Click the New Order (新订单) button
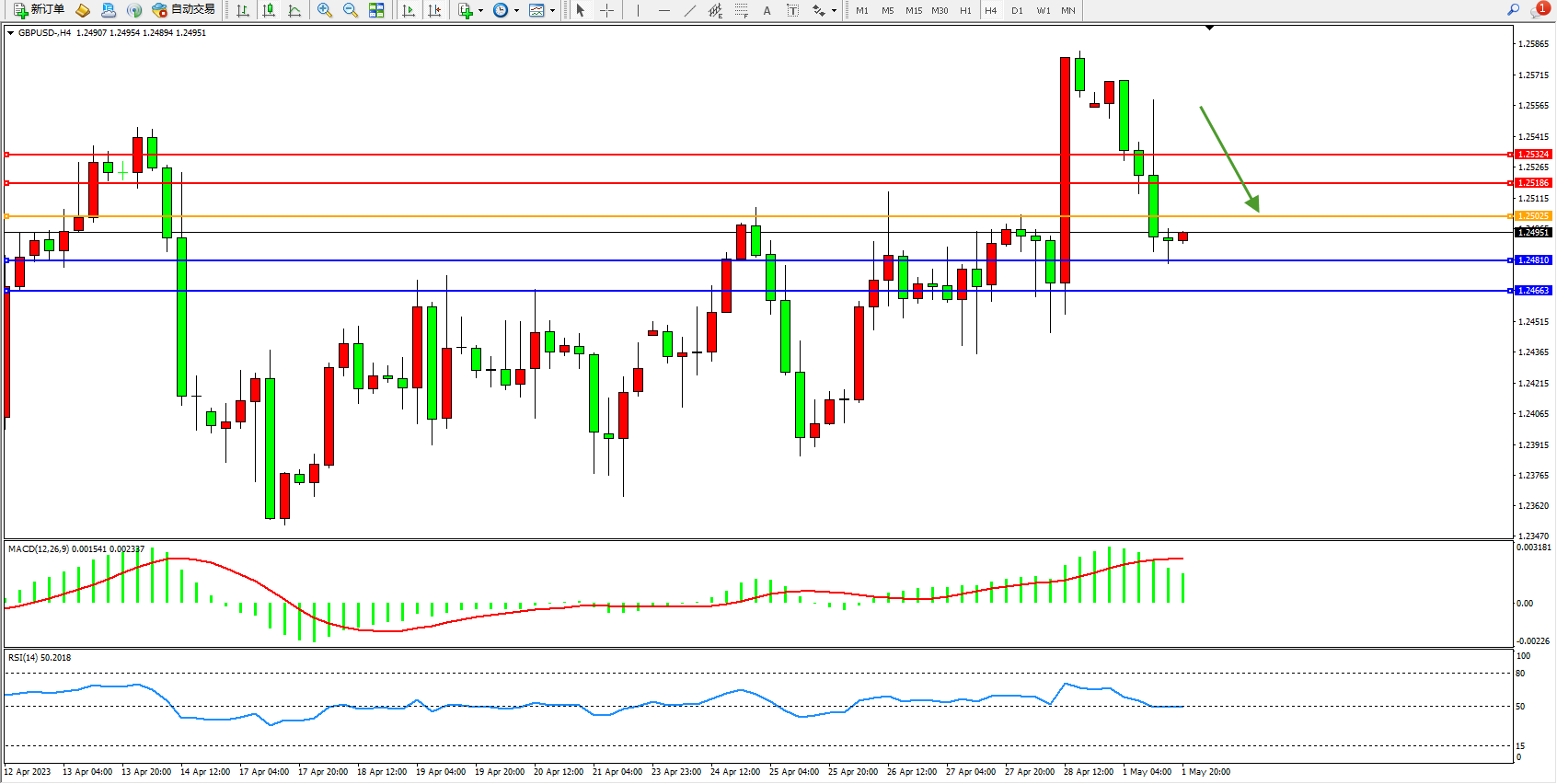This screenshot has width=1557, height=784. 39,10
